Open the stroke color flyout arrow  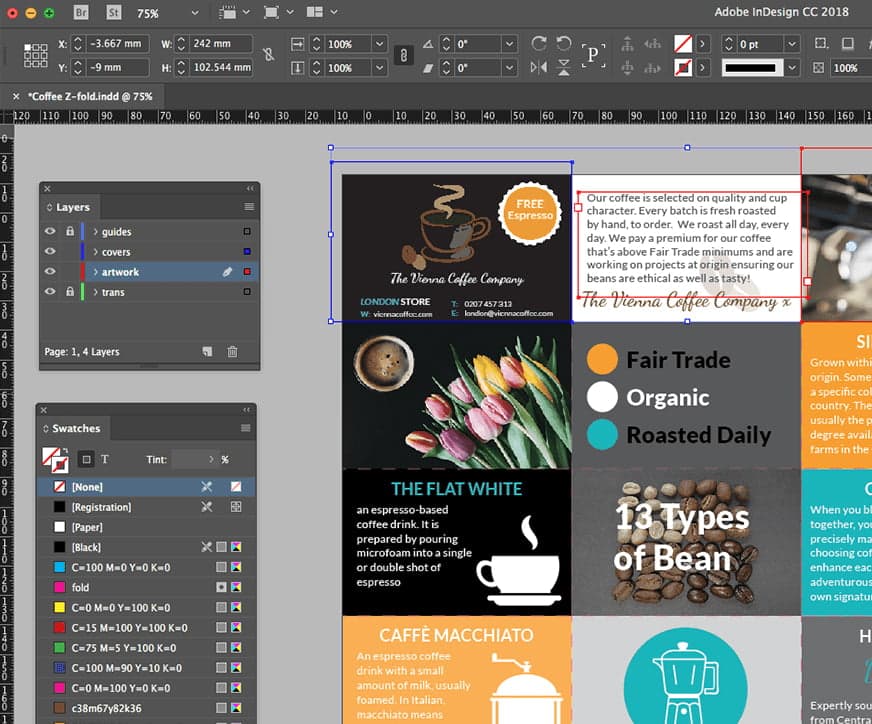pos(703,68)
